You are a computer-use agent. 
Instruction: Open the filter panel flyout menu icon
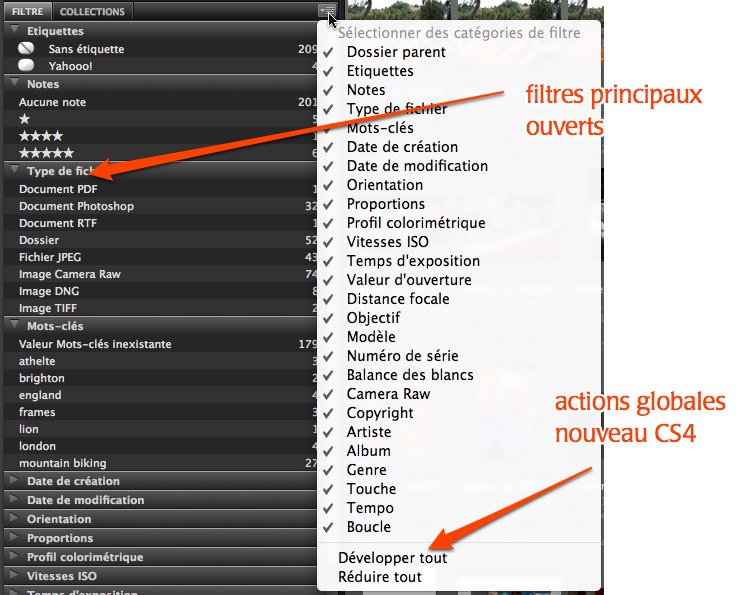[326, 11]
